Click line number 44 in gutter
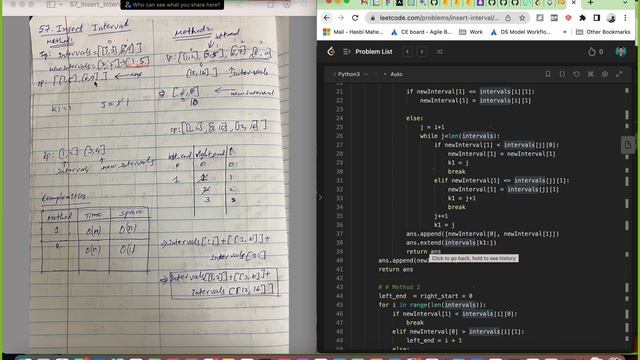The height and width of the screenshot is (360, 640). coord(340,296)
